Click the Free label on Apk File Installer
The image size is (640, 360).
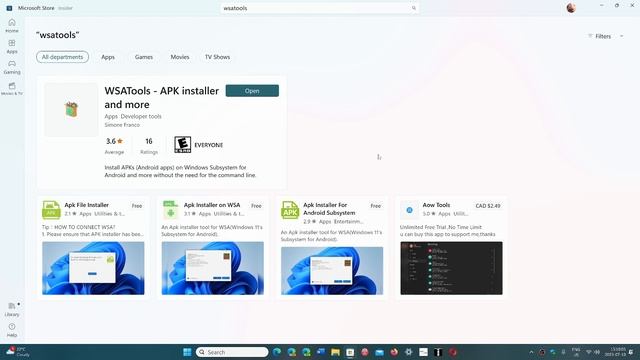[137, 206]
